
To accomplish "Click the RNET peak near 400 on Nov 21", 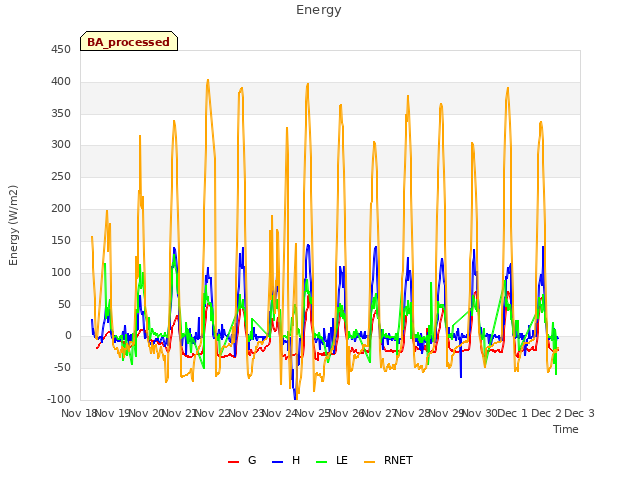I will (x=208, y=80).
